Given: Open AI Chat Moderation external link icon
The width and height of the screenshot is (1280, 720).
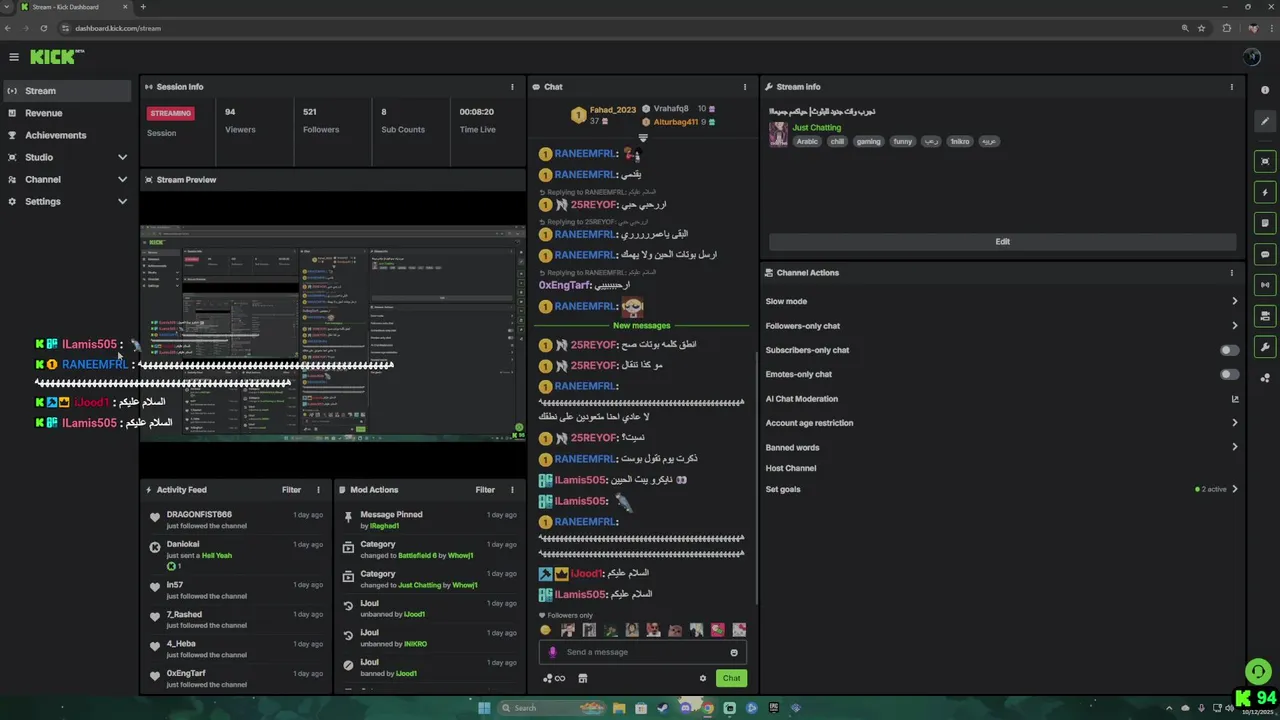Looking at the screenshot, I should [x=1235, y=399].
